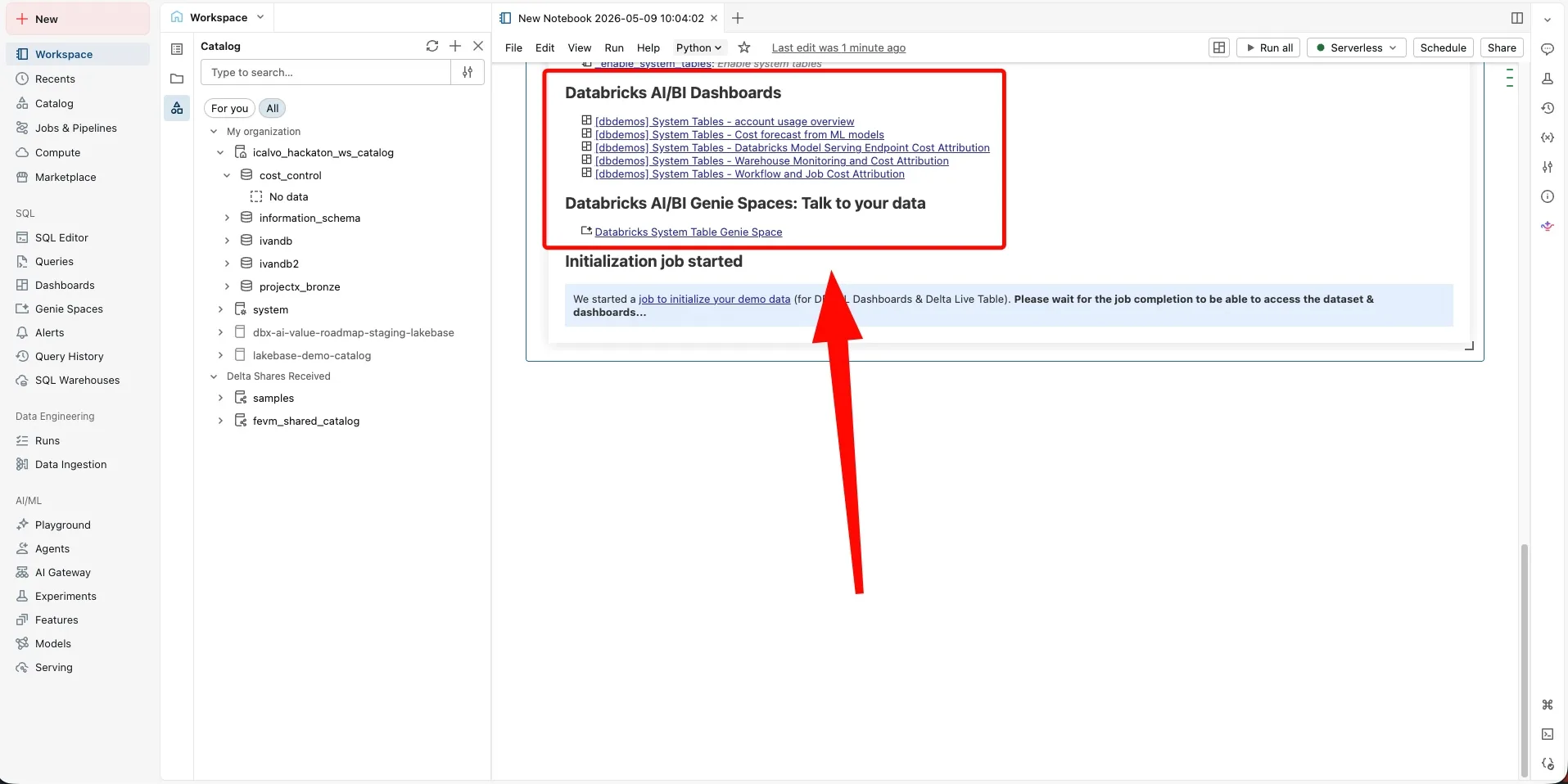Select the All filter
This screenshot has width=1568, height=784.
pos(273,108)
